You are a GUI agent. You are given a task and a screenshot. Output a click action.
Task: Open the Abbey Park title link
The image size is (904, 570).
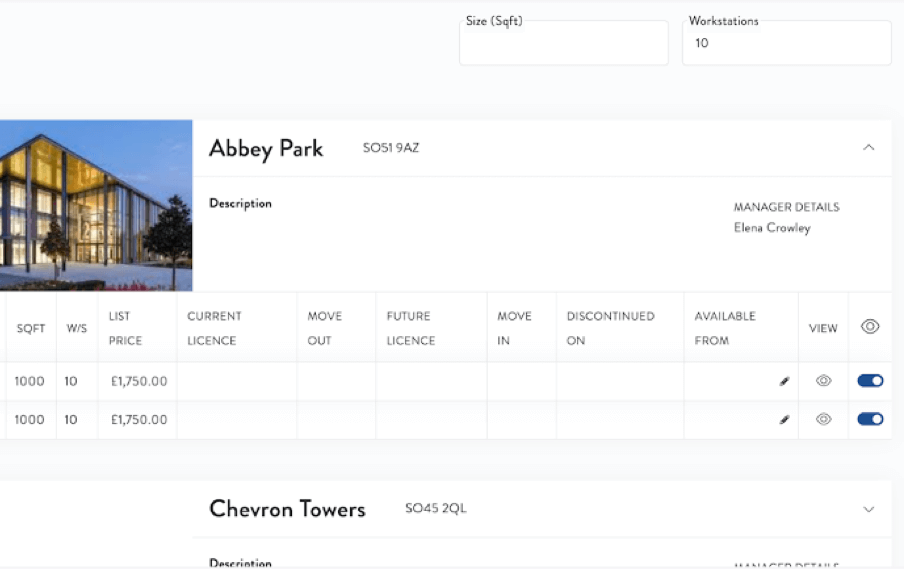pyautogui.click(x=266, y=149)
